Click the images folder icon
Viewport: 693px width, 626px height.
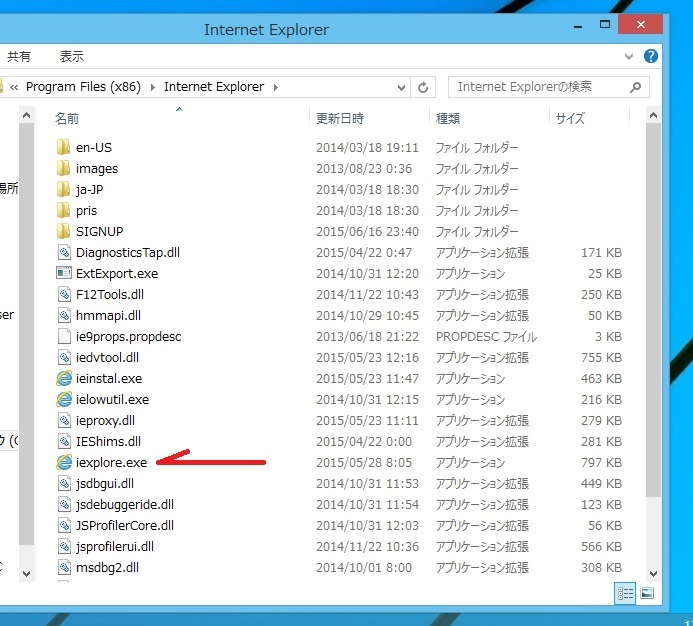[63, 168]
